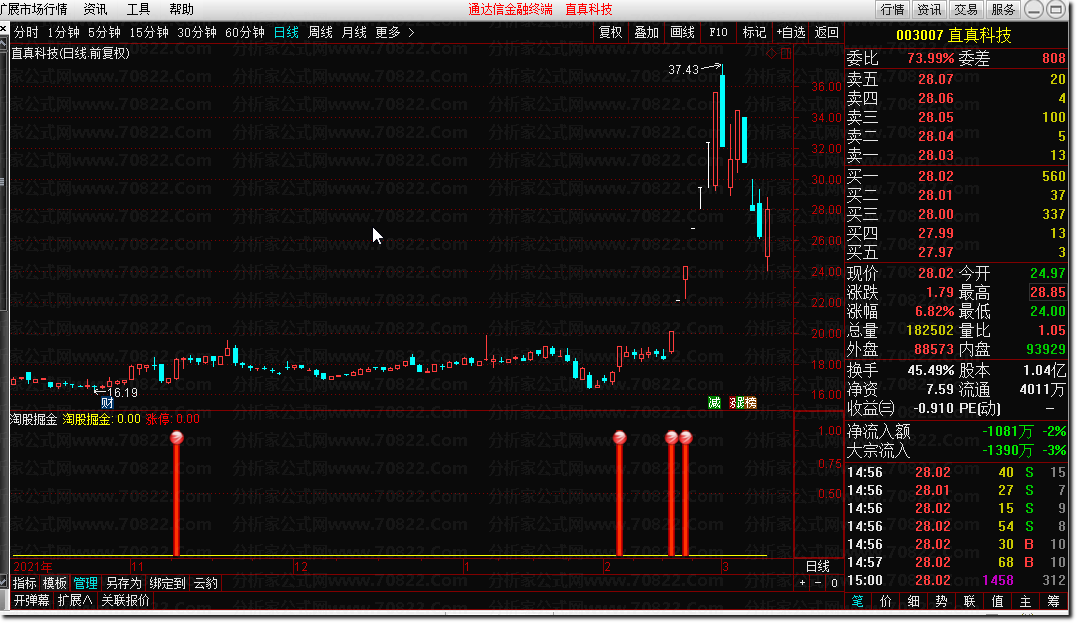Switch to 月线 monthly chart

point(353,32)
